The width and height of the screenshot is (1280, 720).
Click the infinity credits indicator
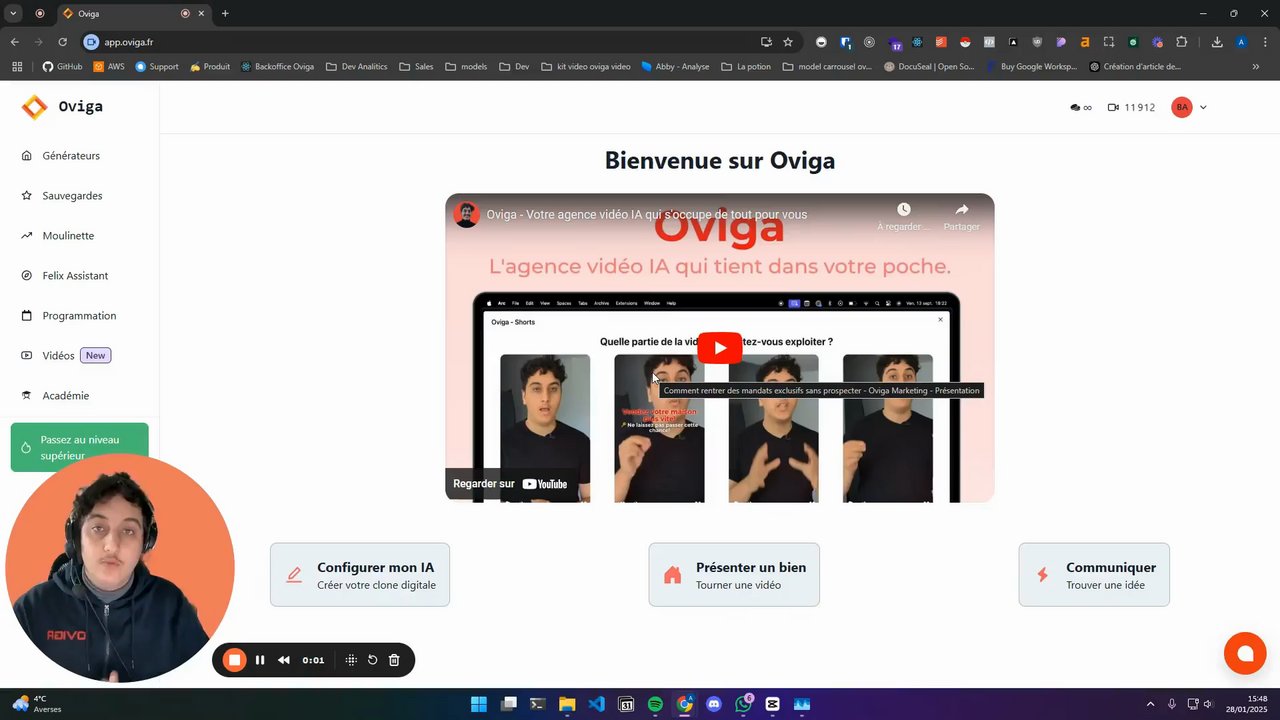coord(1081,108)
